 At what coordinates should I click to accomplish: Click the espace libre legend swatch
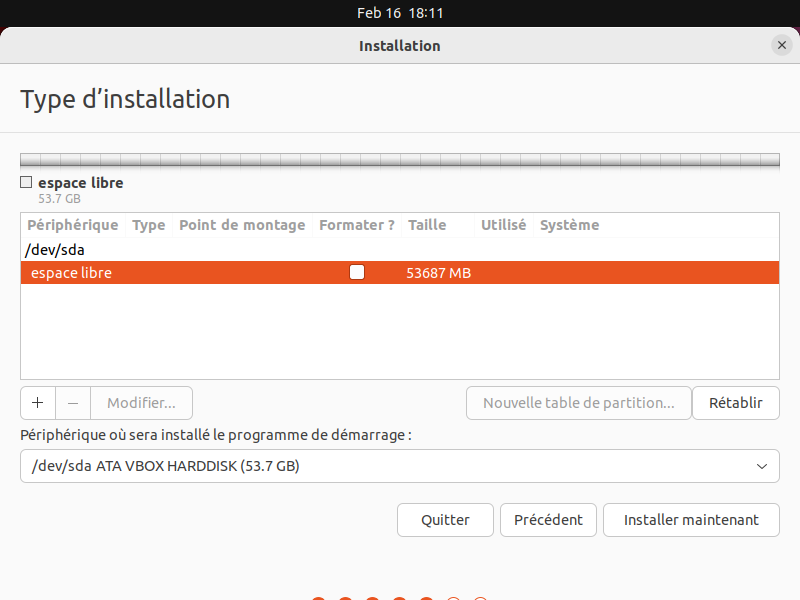tap(26, 183)
